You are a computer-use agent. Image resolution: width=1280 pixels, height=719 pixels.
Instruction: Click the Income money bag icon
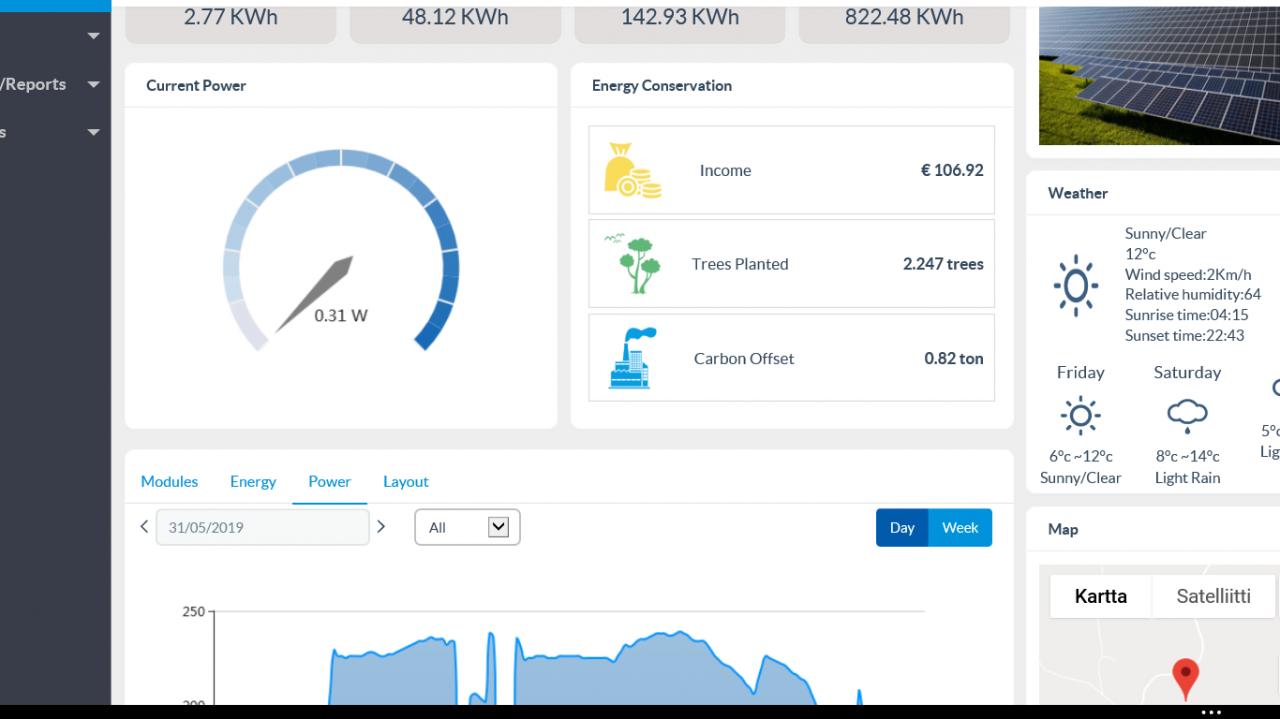click(x=633, y=170)
